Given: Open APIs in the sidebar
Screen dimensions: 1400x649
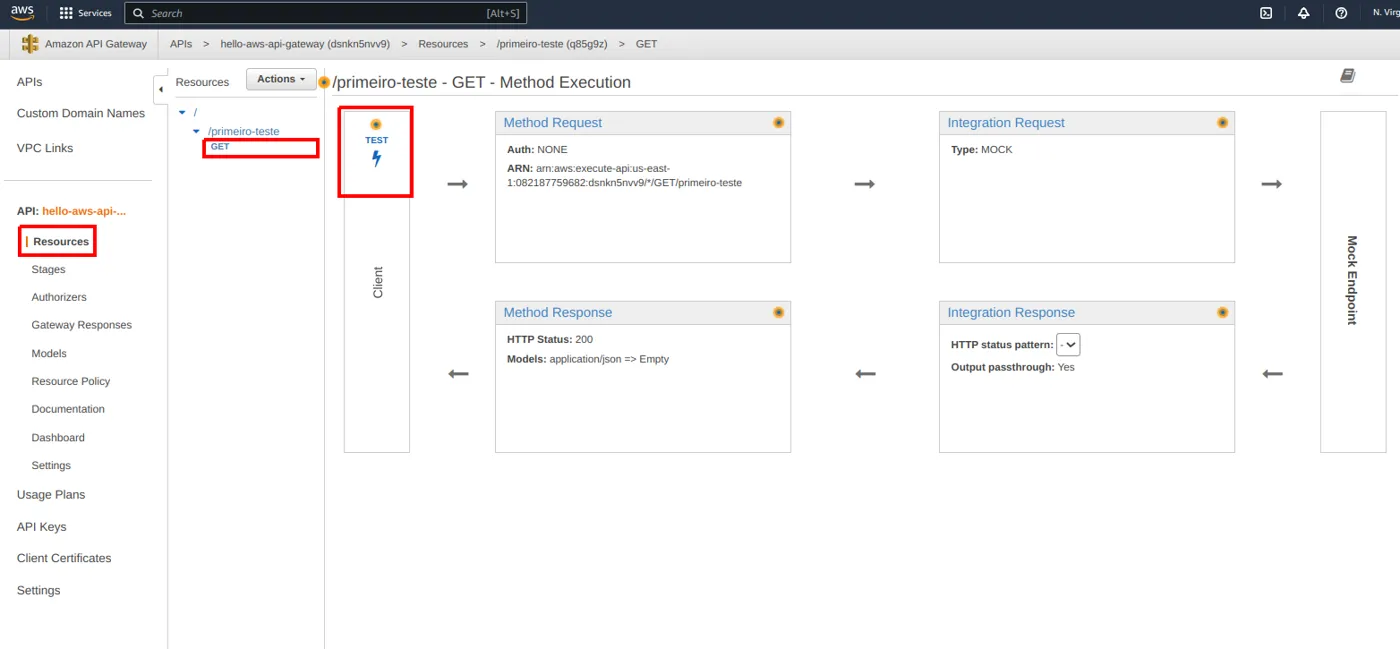Looking at the screenshot, I should pos(29,82).
